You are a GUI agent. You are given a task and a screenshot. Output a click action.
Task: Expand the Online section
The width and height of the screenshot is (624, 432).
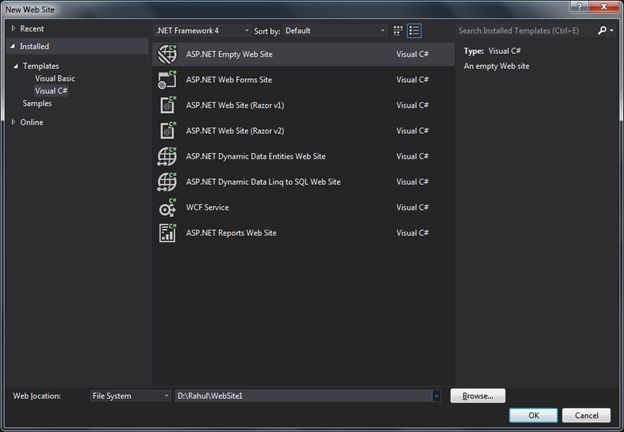13,122
